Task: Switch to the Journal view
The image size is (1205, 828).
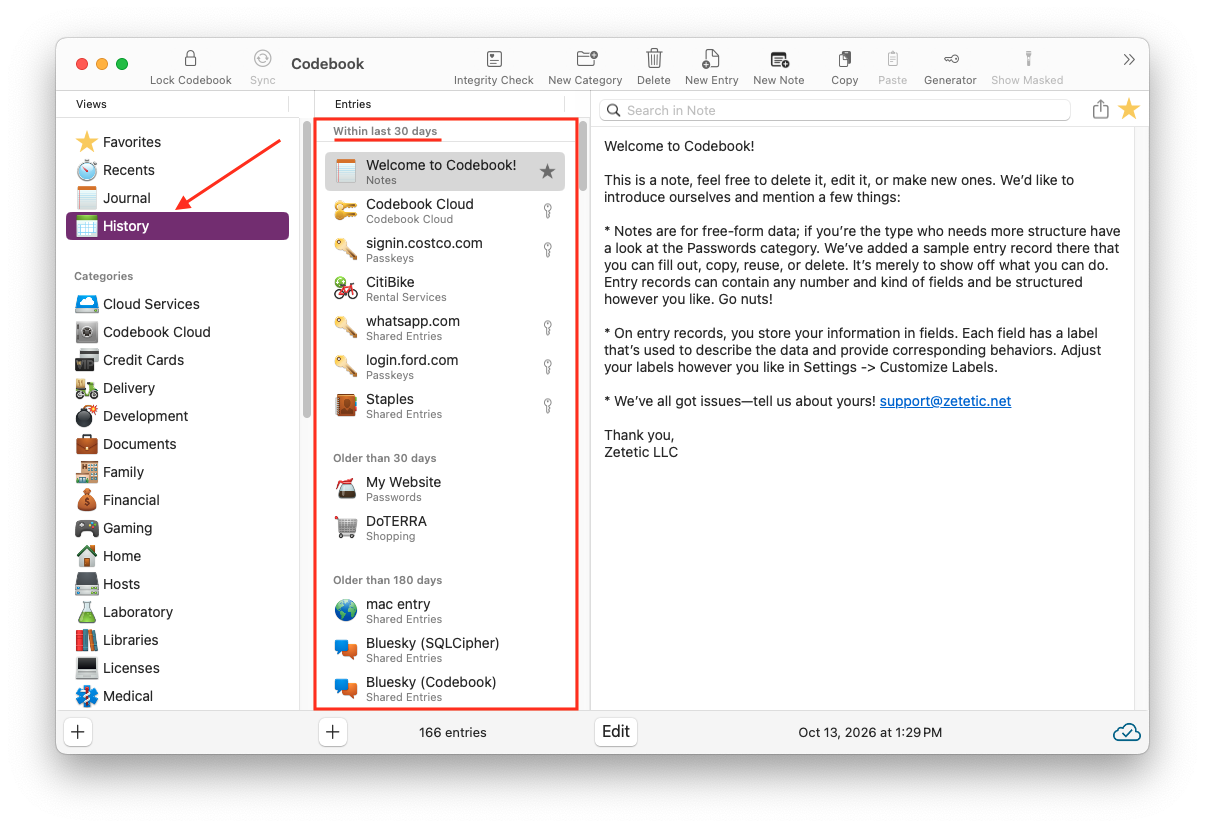Action: pyautogui.click(x=177, y=198)
